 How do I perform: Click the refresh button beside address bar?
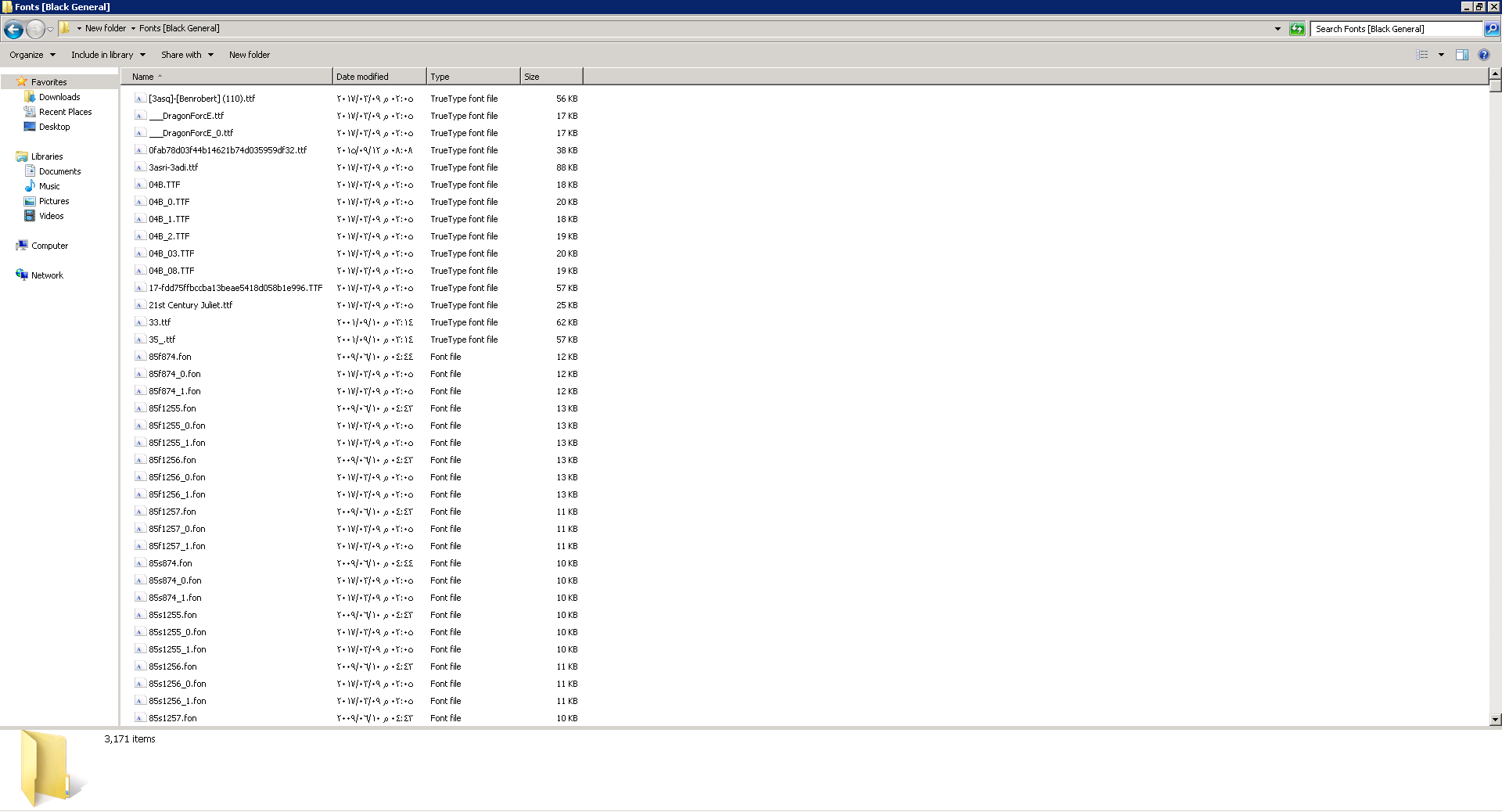click(x=1297, y=29)
